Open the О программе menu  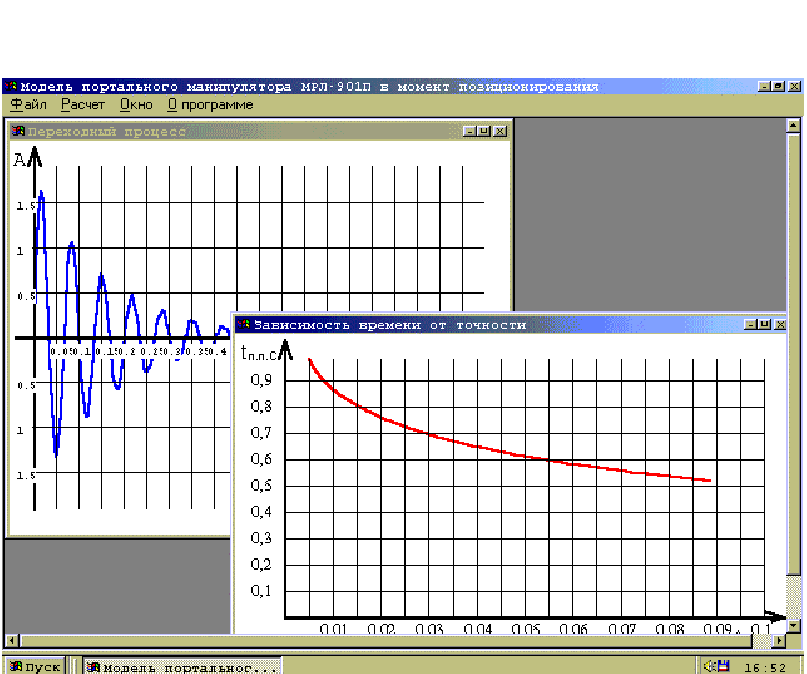pos(210,104)
